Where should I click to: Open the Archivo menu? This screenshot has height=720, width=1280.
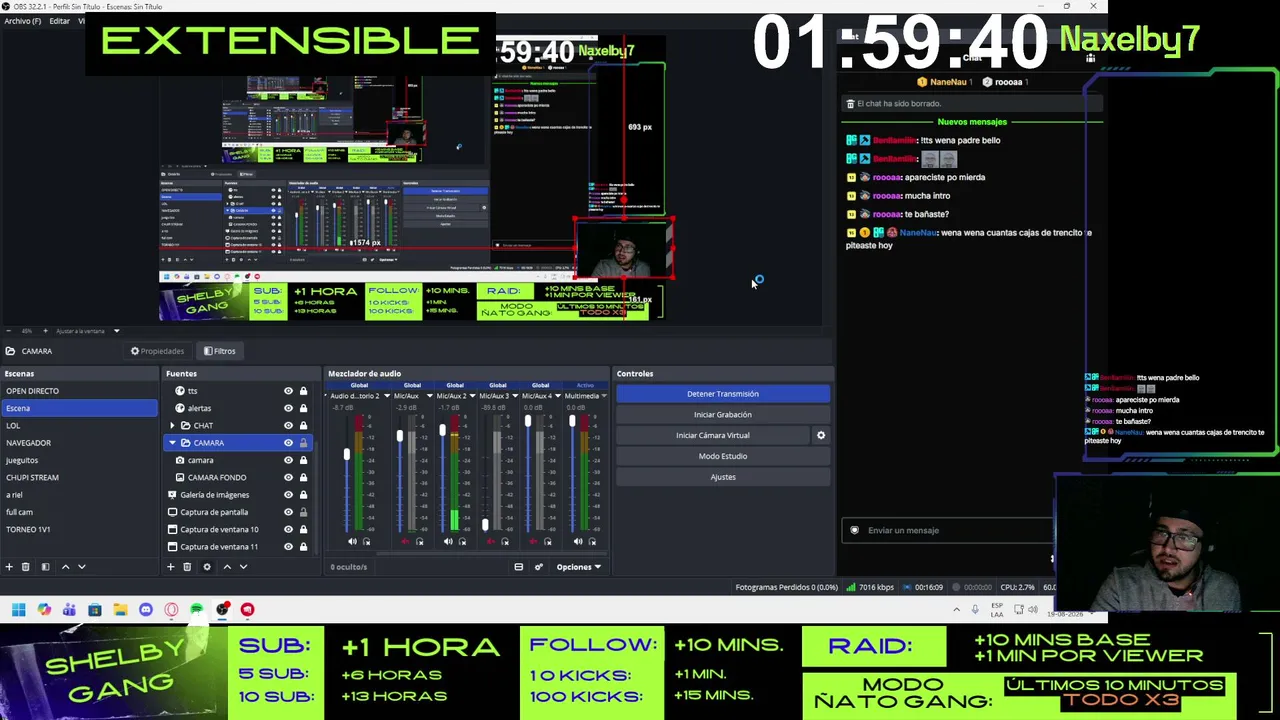coord(22,21)
